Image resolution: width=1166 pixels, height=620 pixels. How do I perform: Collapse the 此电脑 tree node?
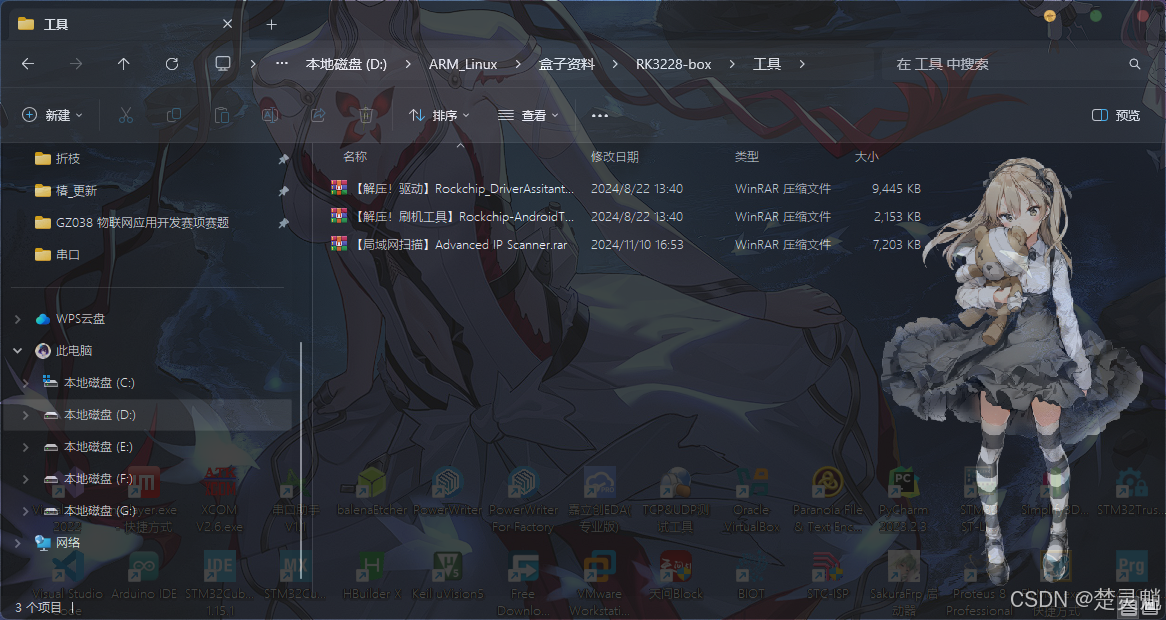coord(18,351)
